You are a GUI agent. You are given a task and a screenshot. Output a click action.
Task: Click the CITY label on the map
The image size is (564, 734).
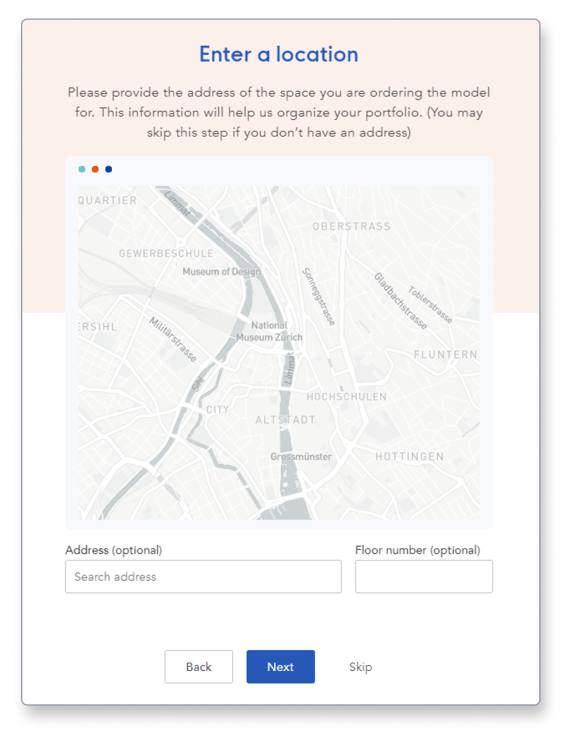218,410
